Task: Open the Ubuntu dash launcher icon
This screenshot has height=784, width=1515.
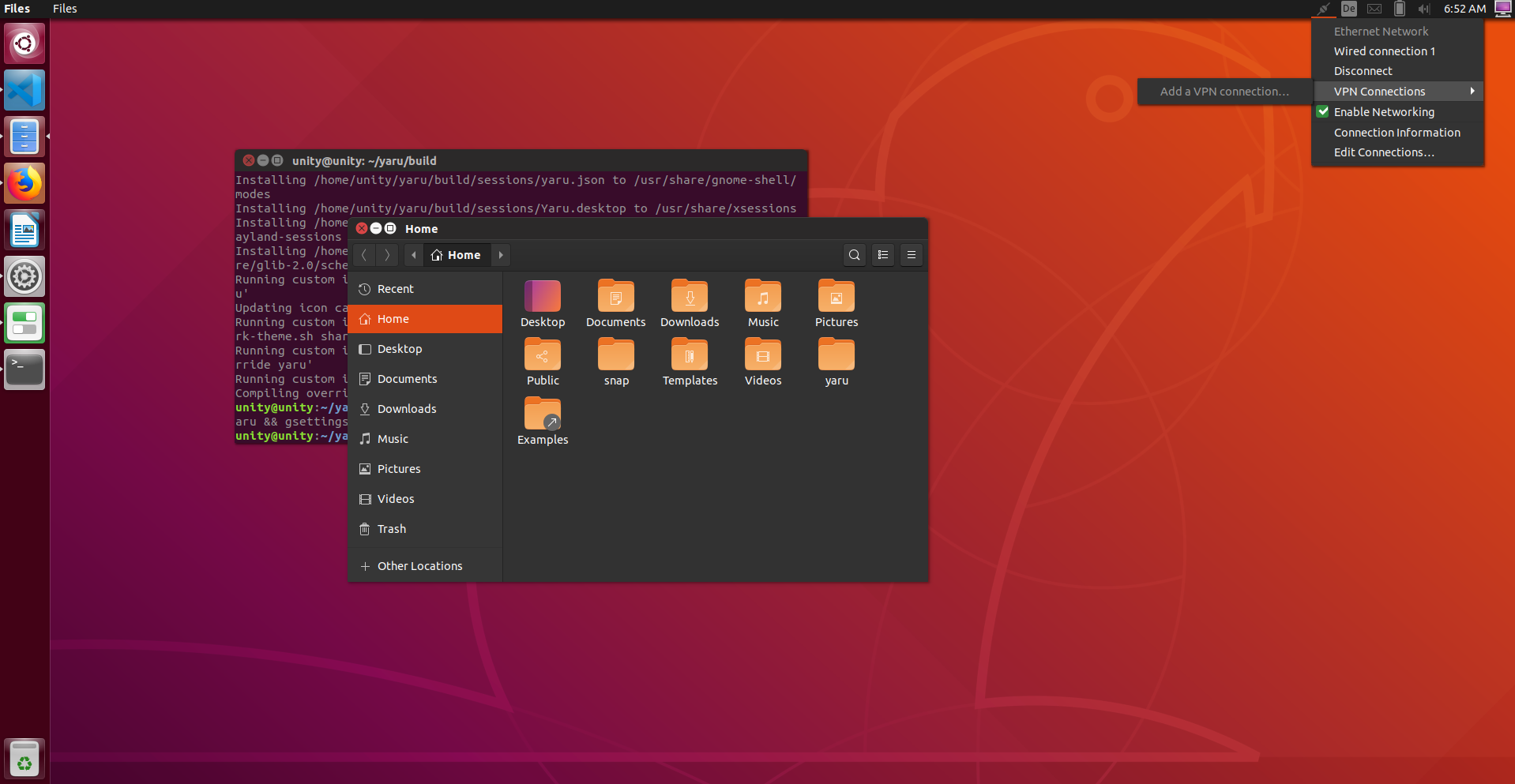Action: point(24,43)
